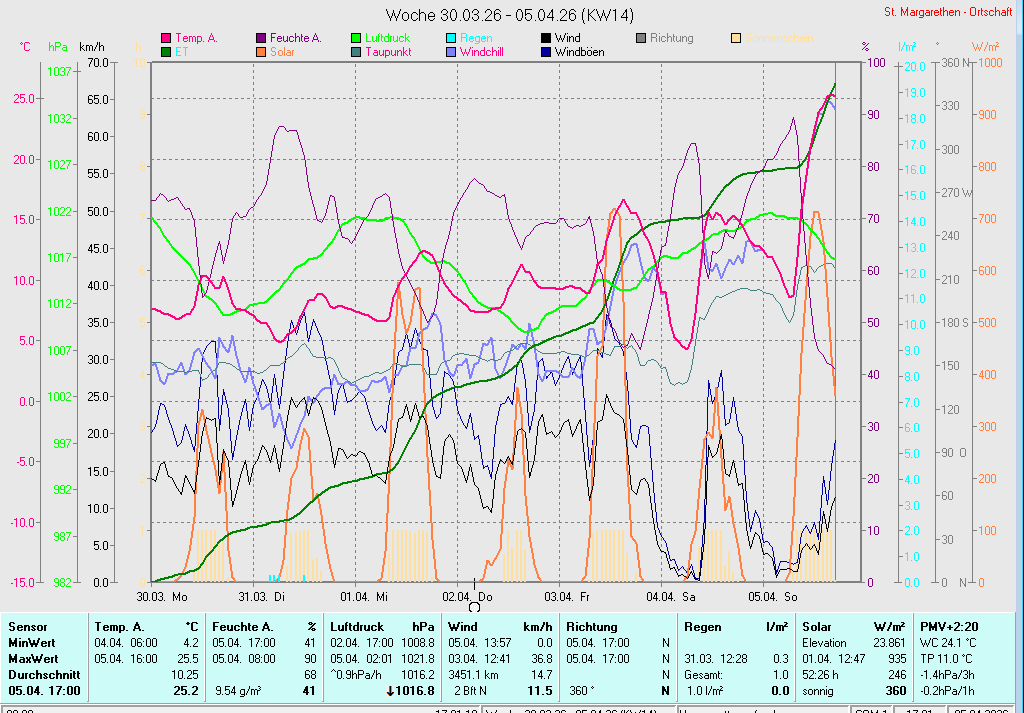
Task: Toggle the Windböen series legend label
Action: [579, 52]
